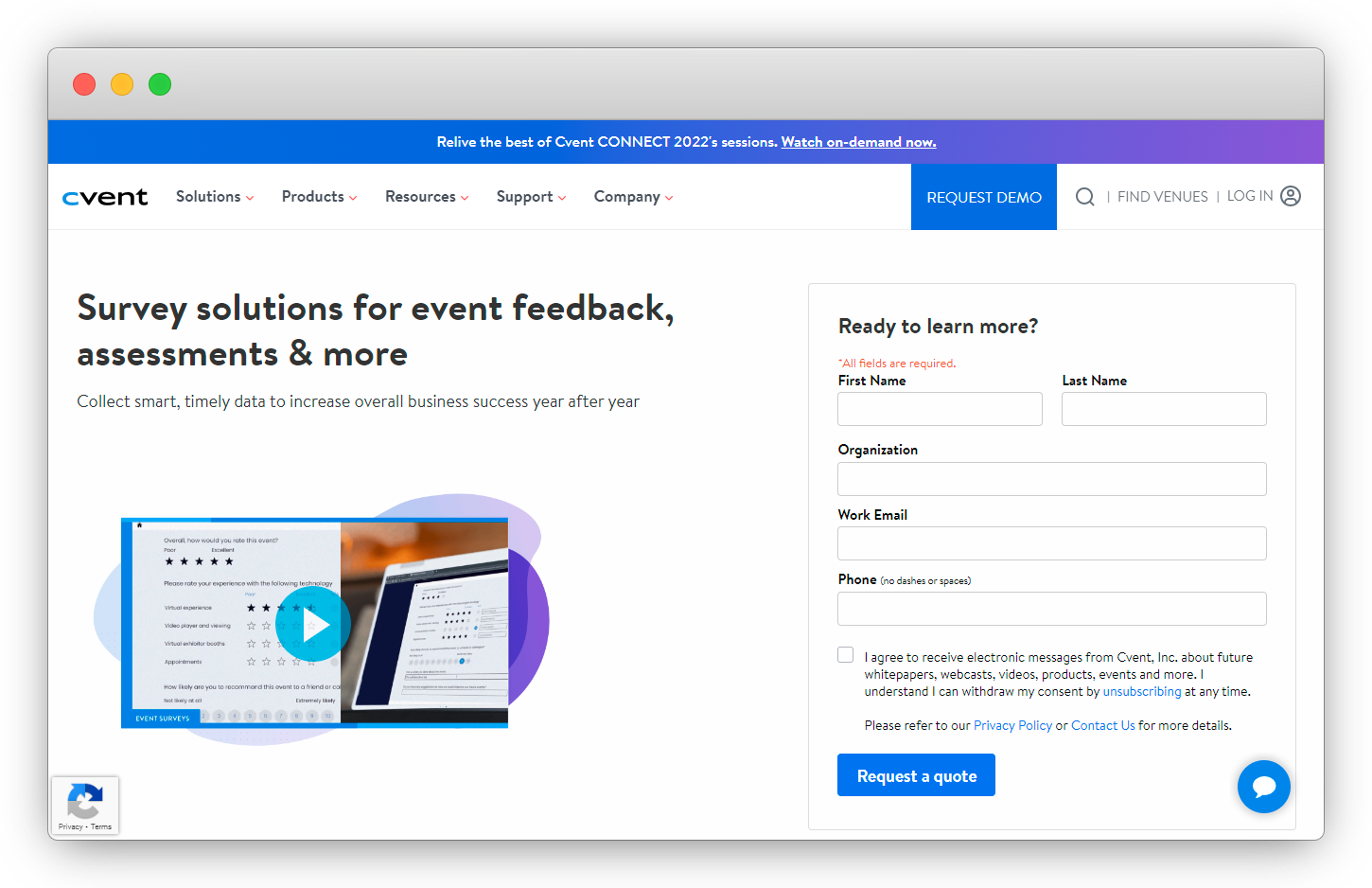Expand the Solutions dropdown menu

coord(215,197)
